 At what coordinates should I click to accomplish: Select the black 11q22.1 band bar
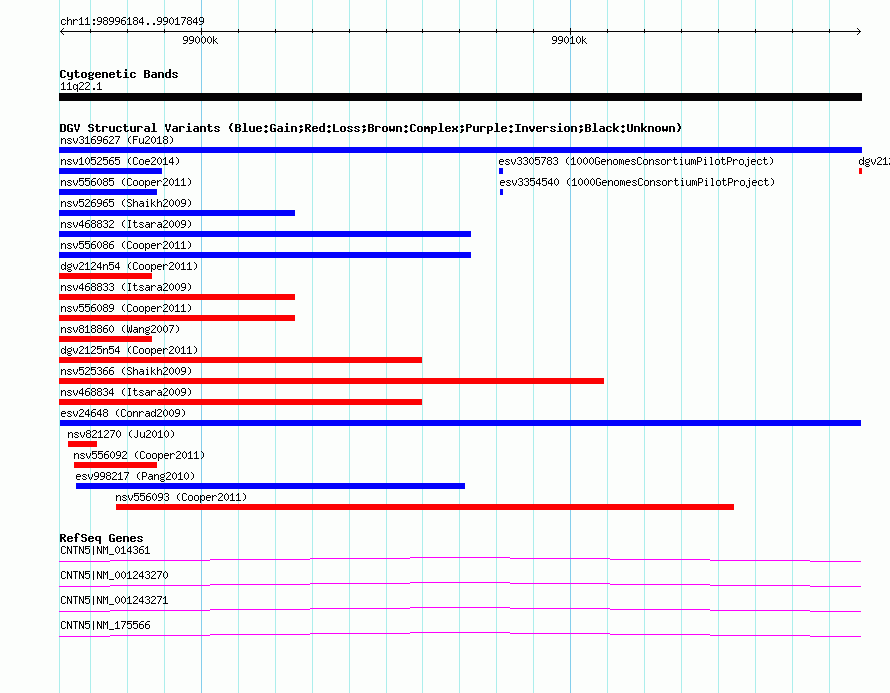(460, 97)
